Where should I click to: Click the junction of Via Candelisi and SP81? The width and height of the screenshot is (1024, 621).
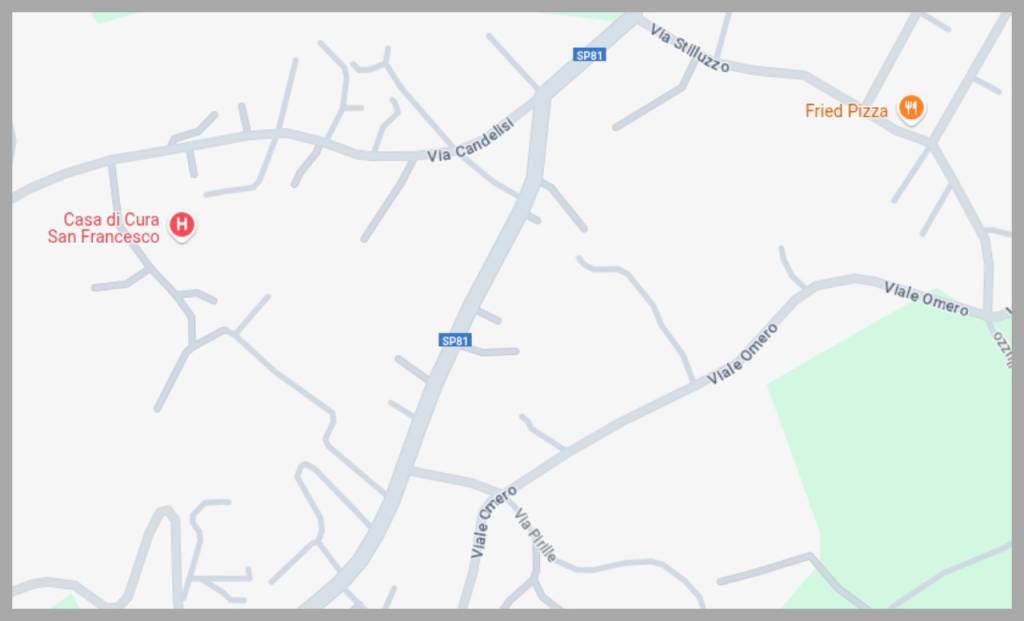tap(542, 97)
